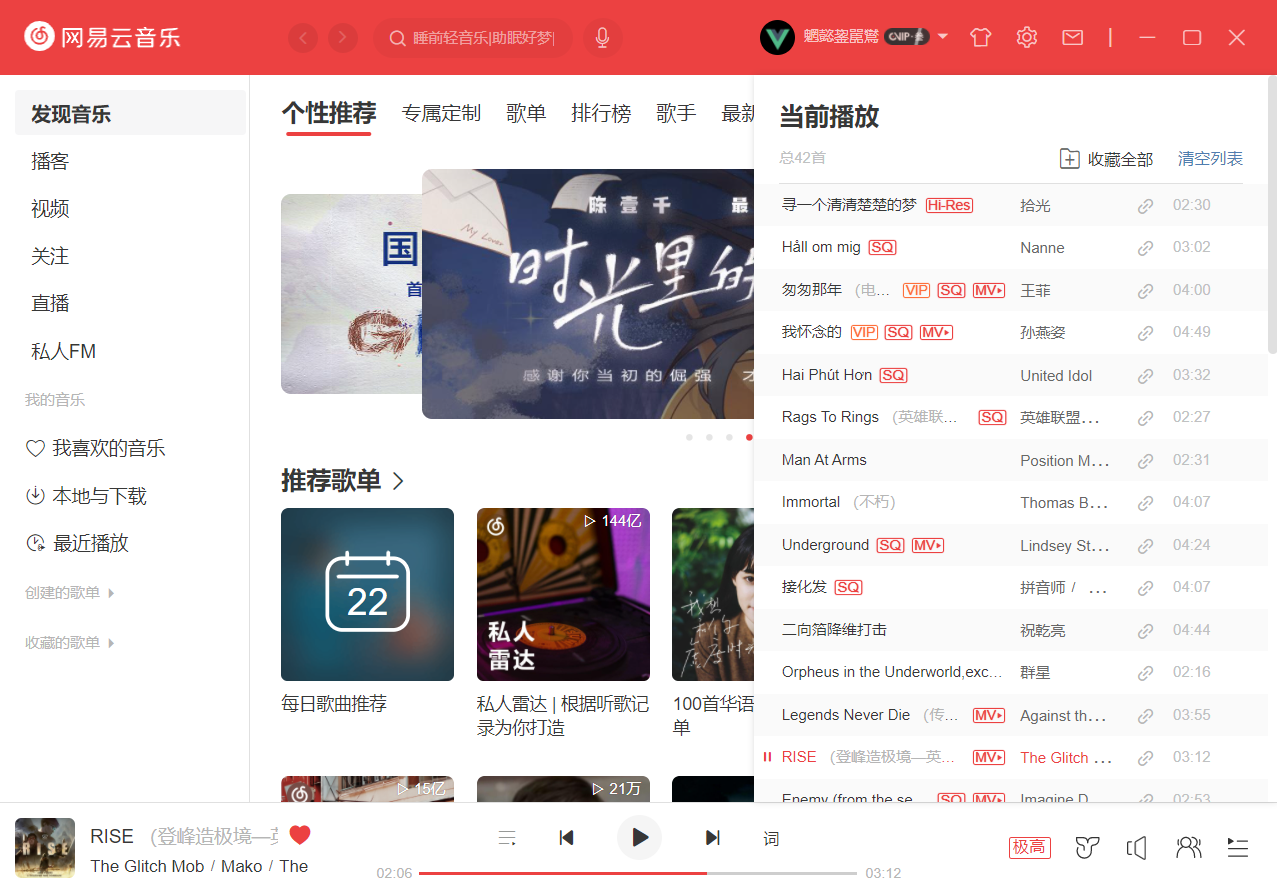Select song row Hai Phút Hơn
The width and height of the screenshot is (1277, 892).
pyautogui.click(x=1010, y=376)
